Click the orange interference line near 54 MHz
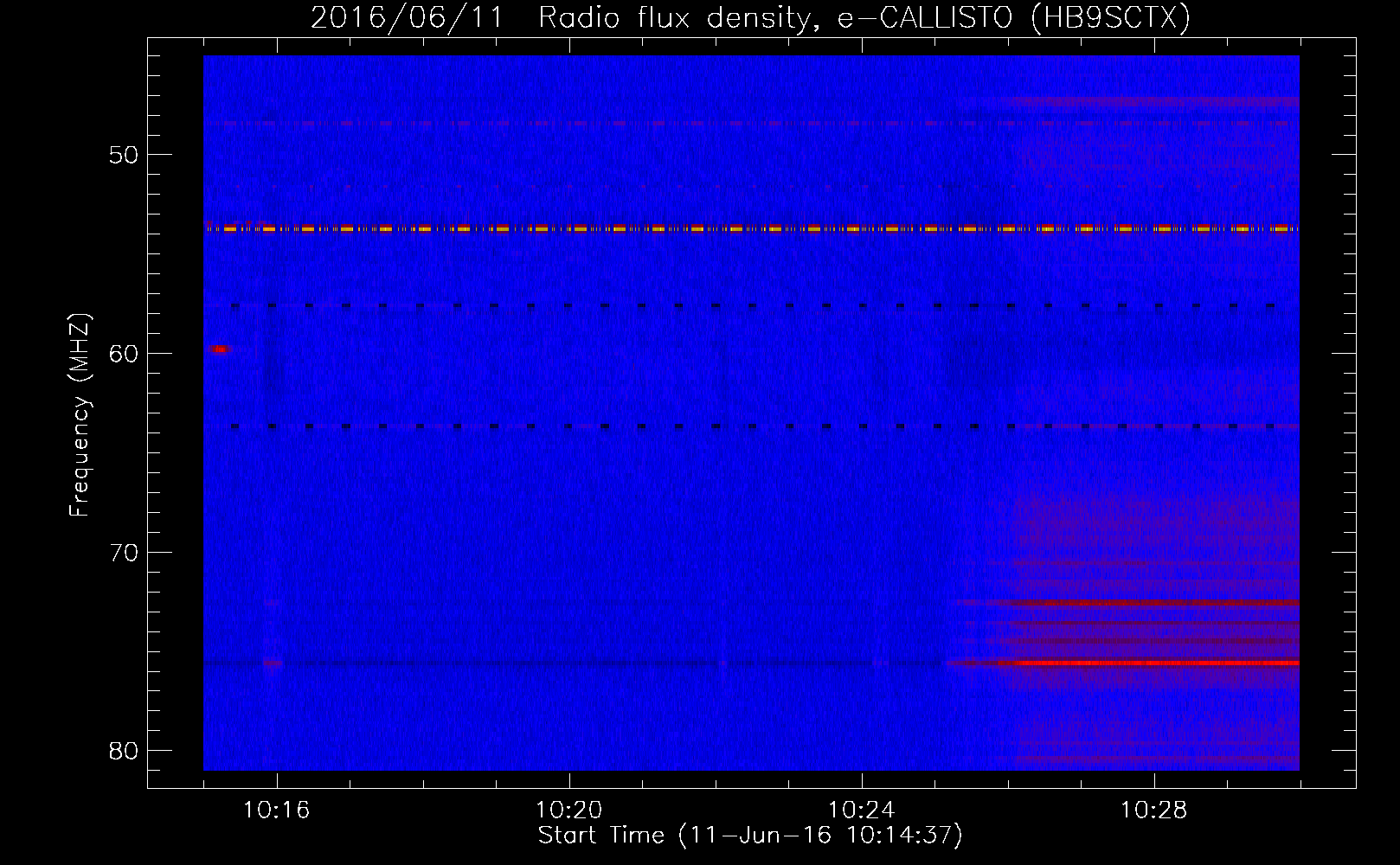Screen dimensions: 1400x865 tap(751, 229)
